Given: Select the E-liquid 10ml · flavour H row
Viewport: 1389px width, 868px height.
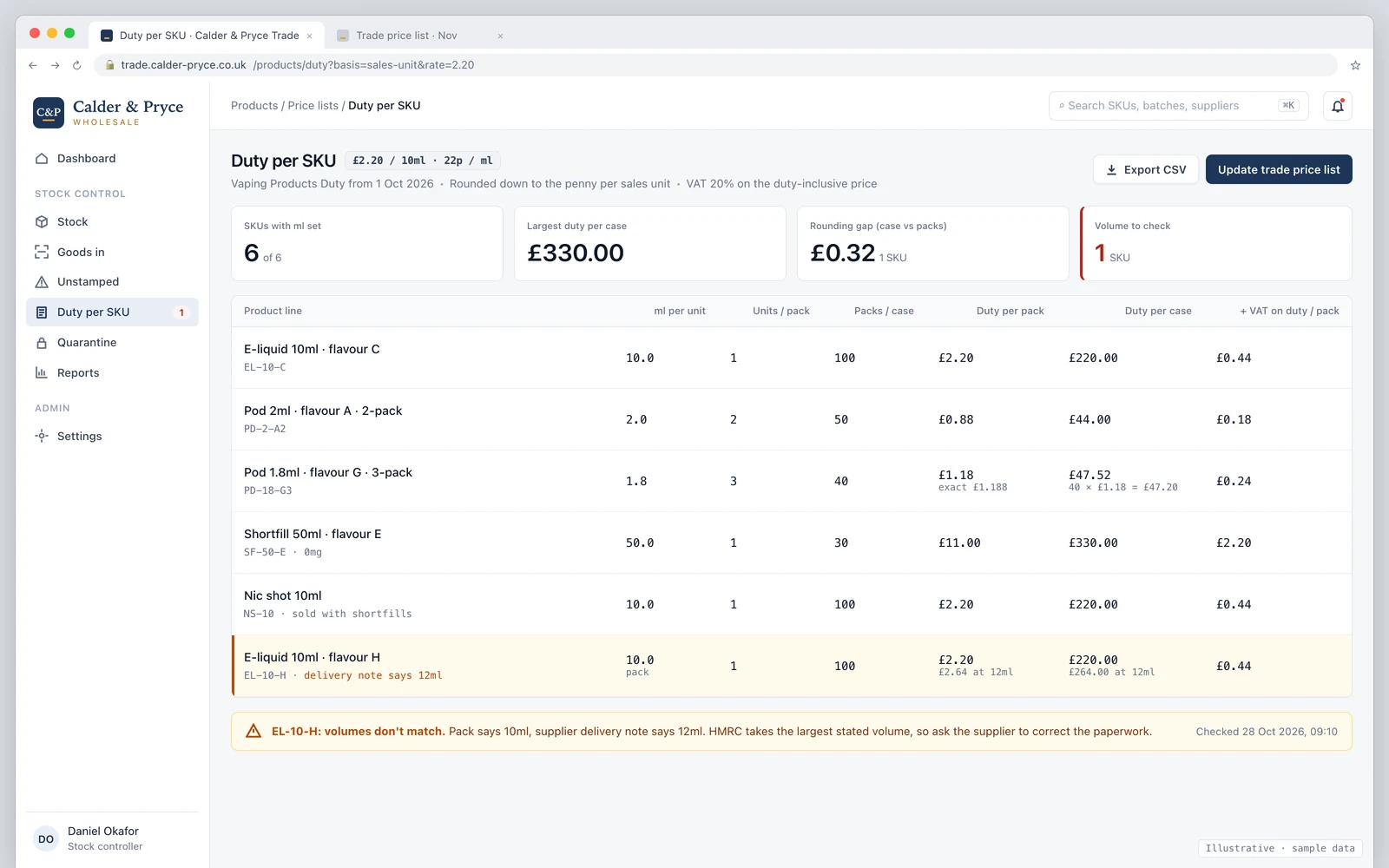Looking at the screenshot, I should pyautogui.click(x=792, y=666).
